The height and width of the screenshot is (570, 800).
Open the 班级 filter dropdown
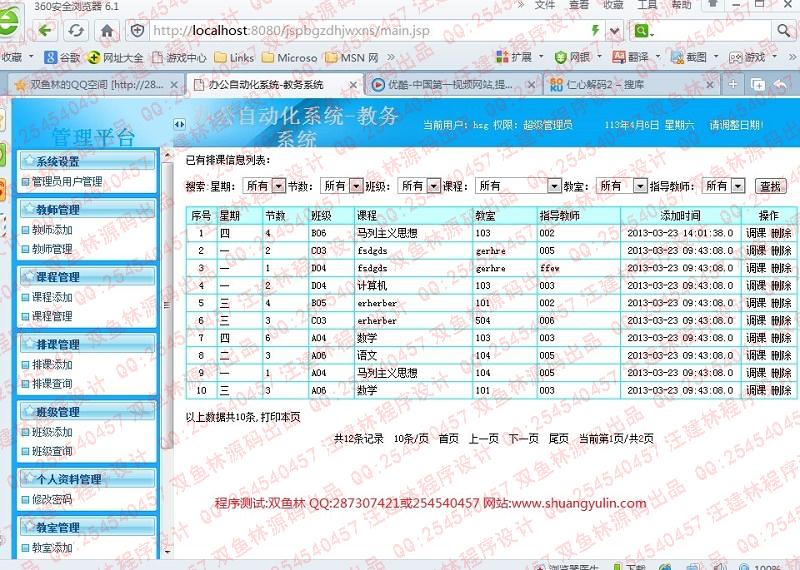point(418,186)
